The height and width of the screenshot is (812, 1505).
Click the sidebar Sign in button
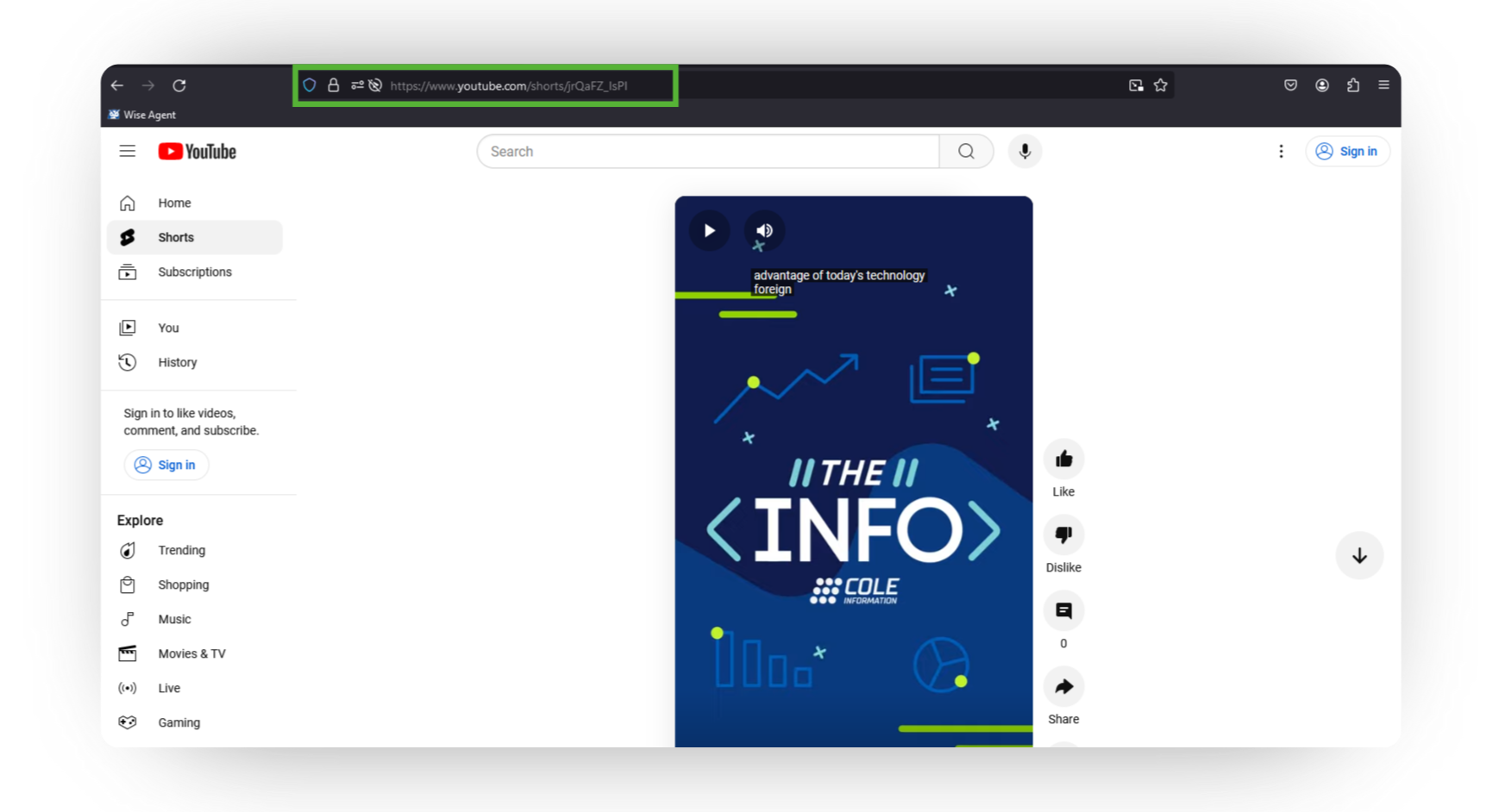pos(166,465)
